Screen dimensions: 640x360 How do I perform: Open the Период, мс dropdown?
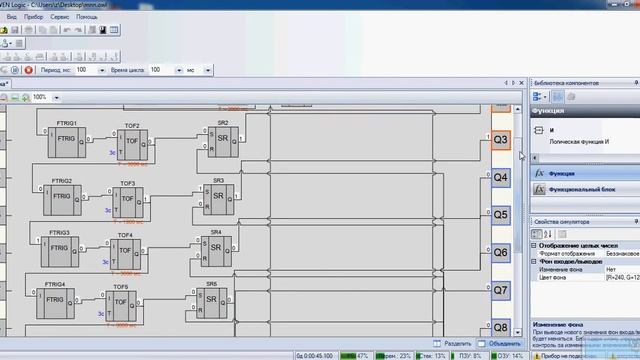pyautogui.click(x=102, y=70)
